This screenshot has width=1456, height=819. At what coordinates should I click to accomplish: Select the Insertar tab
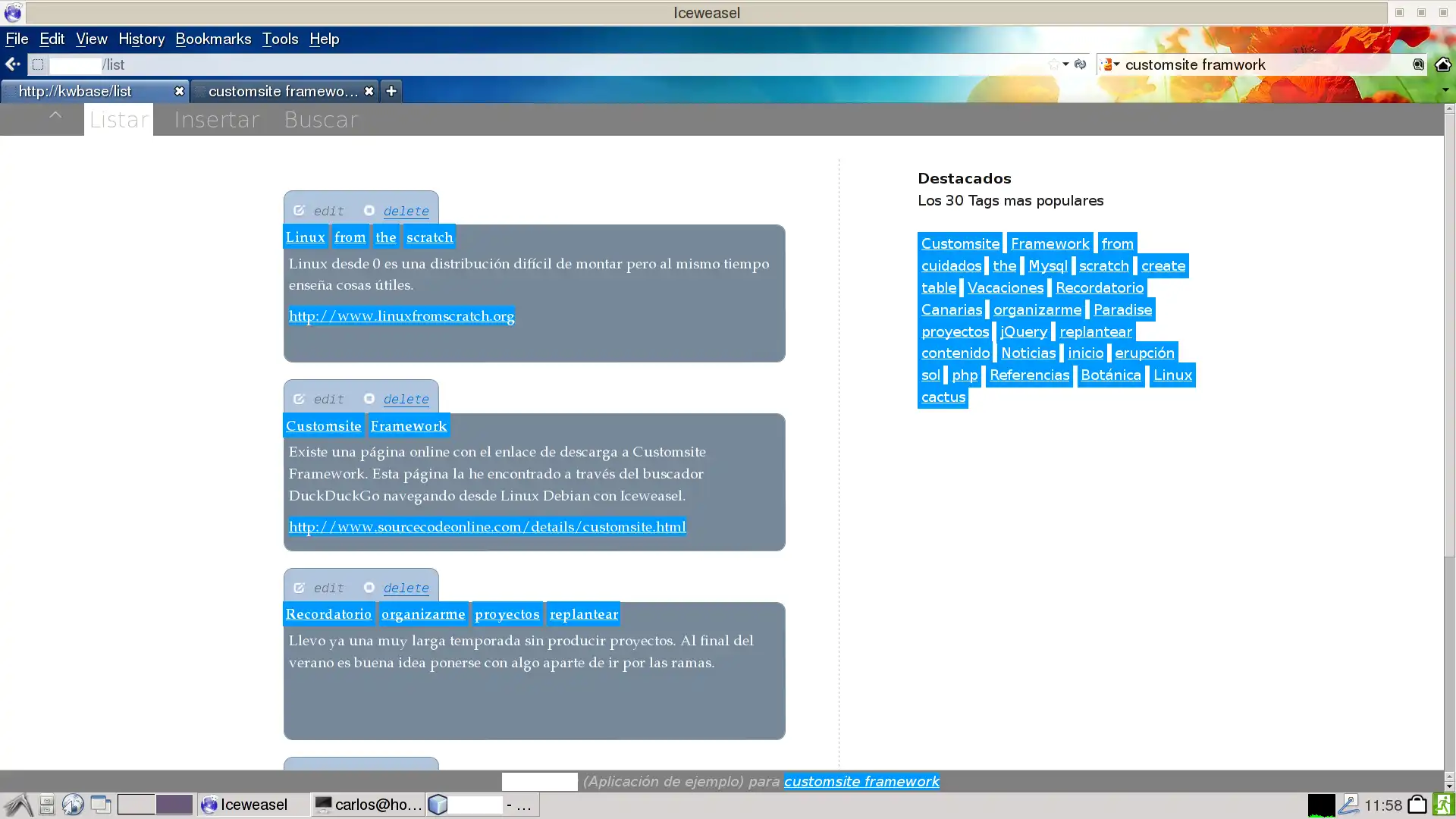tap(216, 119)
